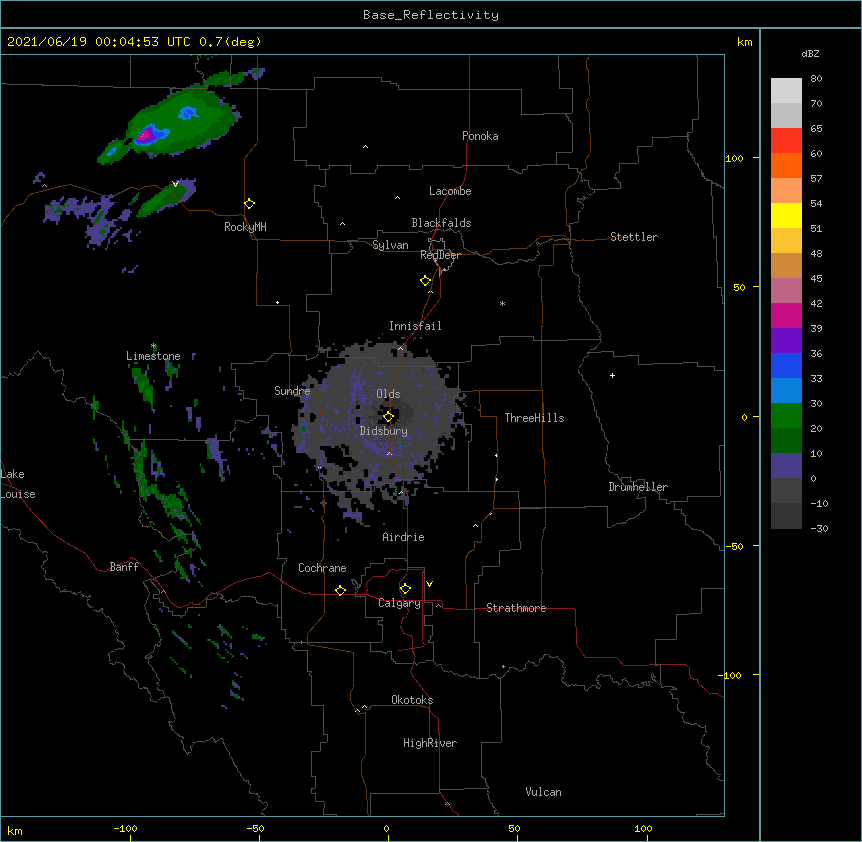Click the Calgary label
Screen dimensions: 862x842
(x=400, y=603)
